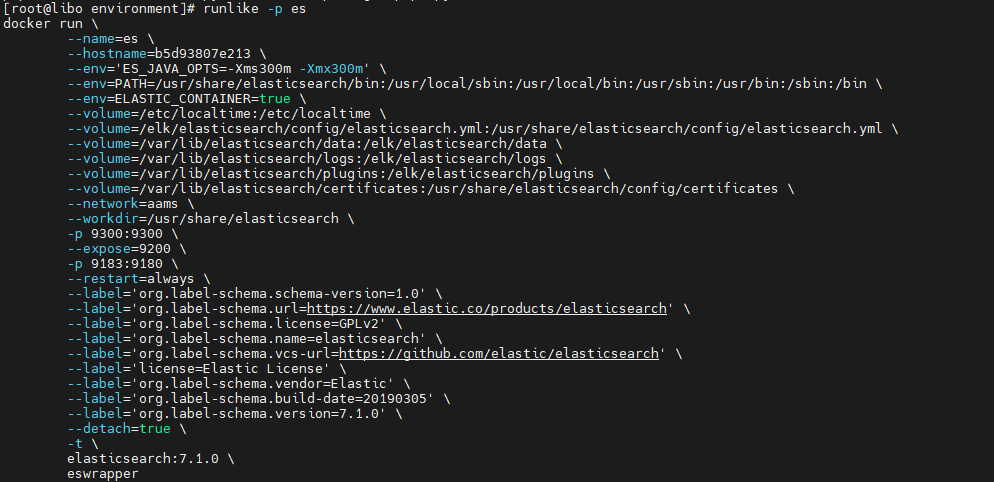
Task: Select the '--name=es' line
Action: 110,39
